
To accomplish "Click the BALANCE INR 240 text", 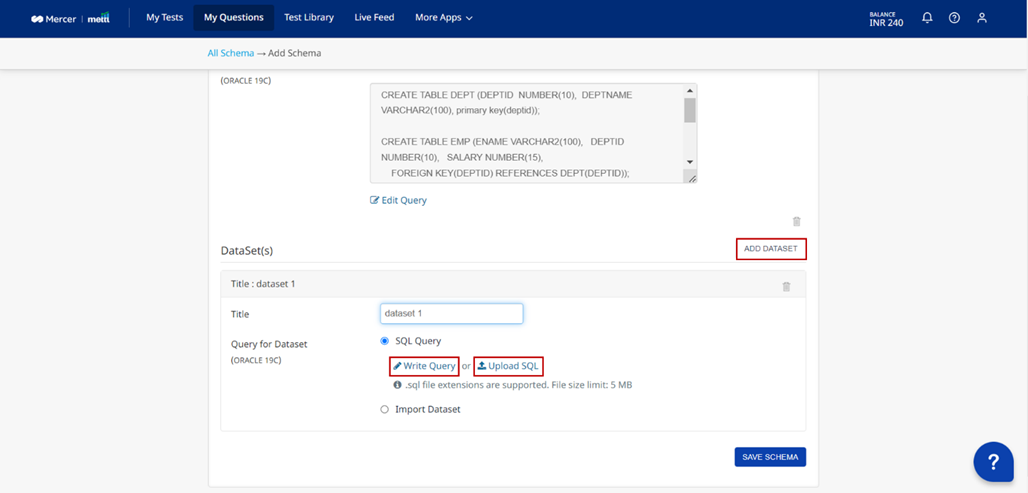I will (886, 19).
